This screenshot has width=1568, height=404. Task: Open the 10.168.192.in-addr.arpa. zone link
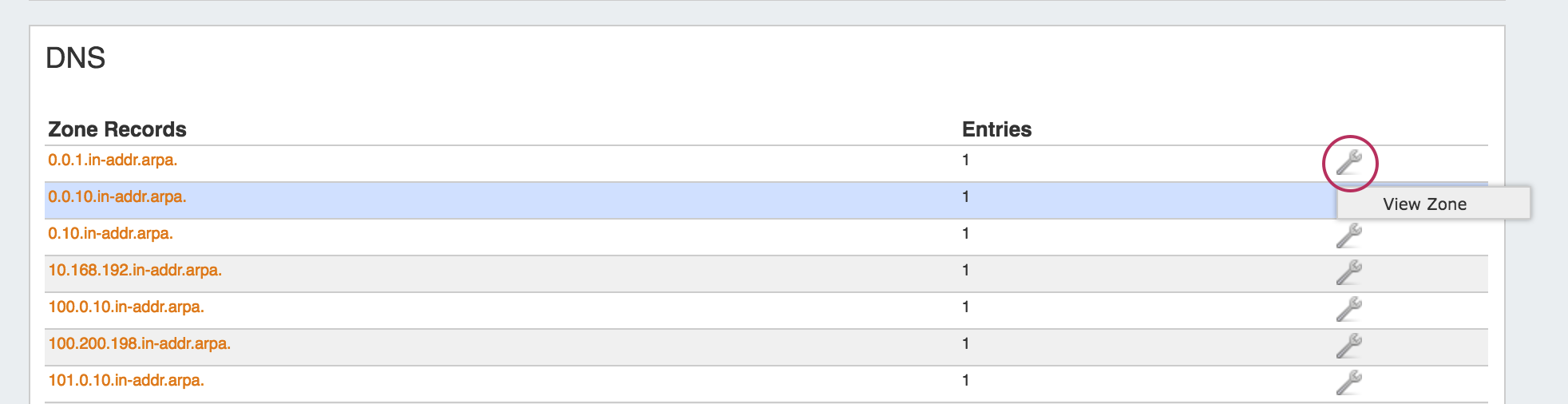135,271
